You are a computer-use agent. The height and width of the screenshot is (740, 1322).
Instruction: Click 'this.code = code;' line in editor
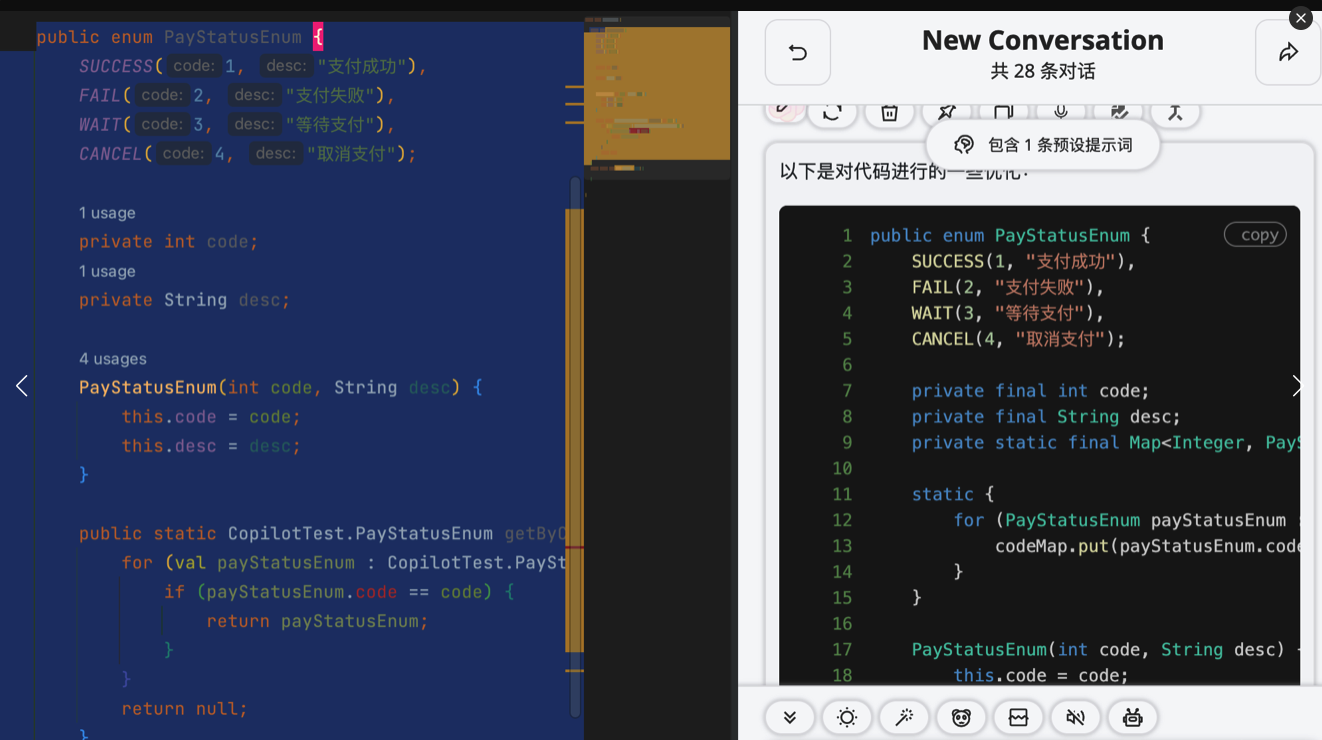click(211, 417)
